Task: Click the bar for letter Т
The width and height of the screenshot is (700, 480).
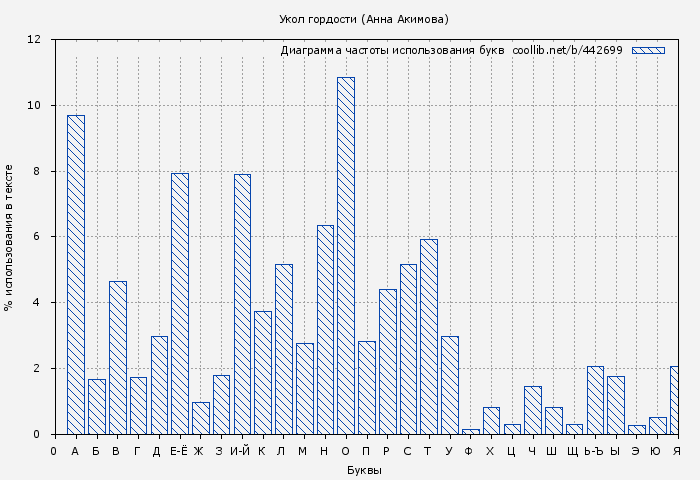Action: click(428, 337)
